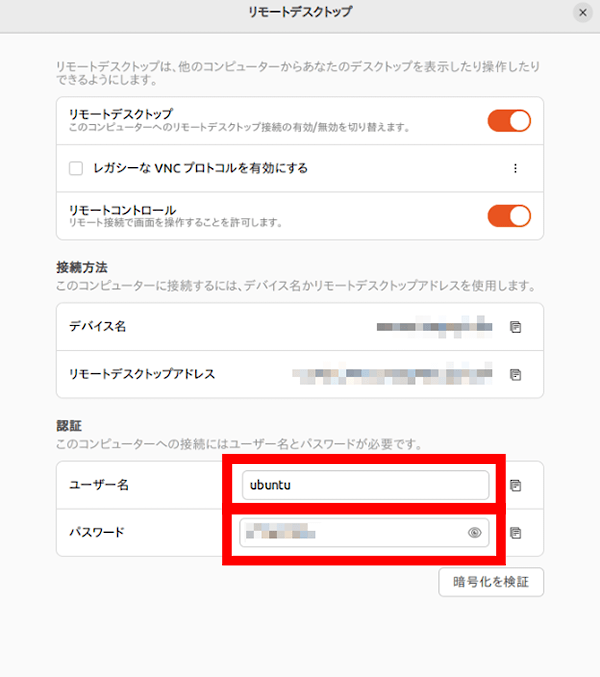Close the リモートデスクトップ dialog
The width and height of the screenshot is (600, 677).
point(582,13)
